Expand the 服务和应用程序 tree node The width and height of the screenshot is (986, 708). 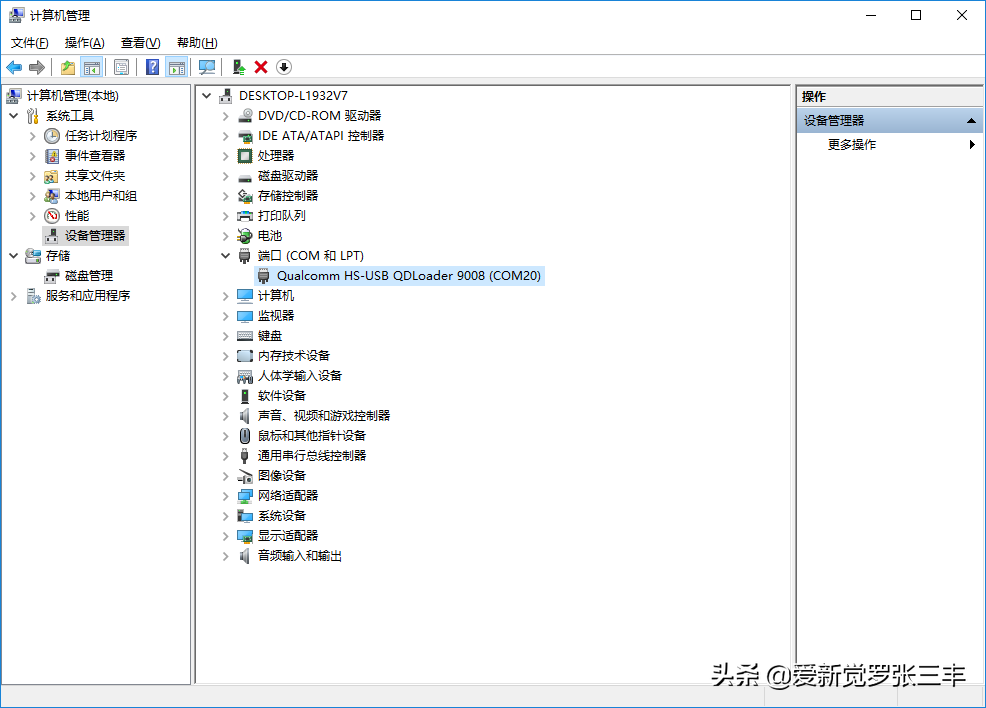coord(14,296)
